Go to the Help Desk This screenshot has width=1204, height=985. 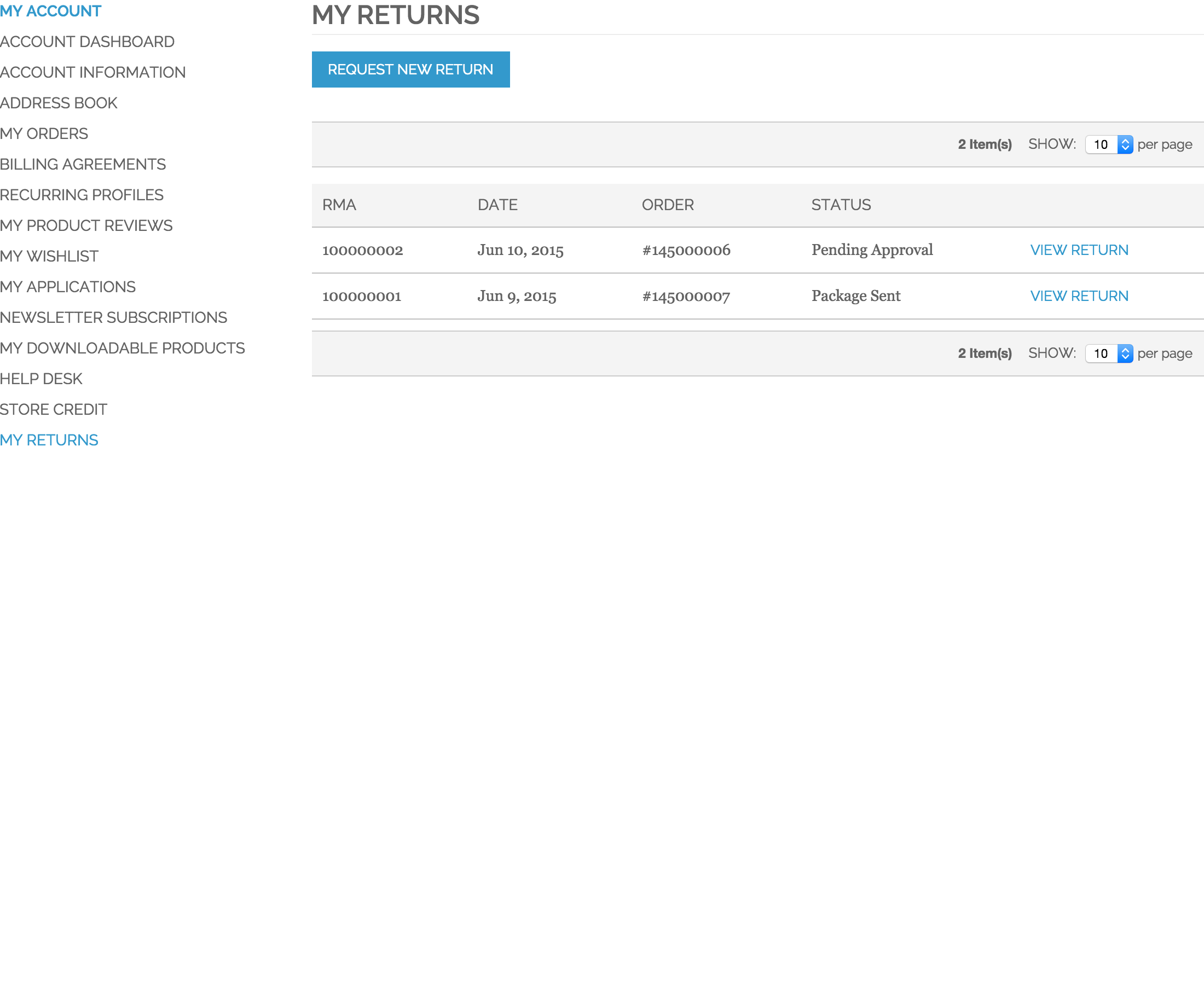tap(41, 379)
